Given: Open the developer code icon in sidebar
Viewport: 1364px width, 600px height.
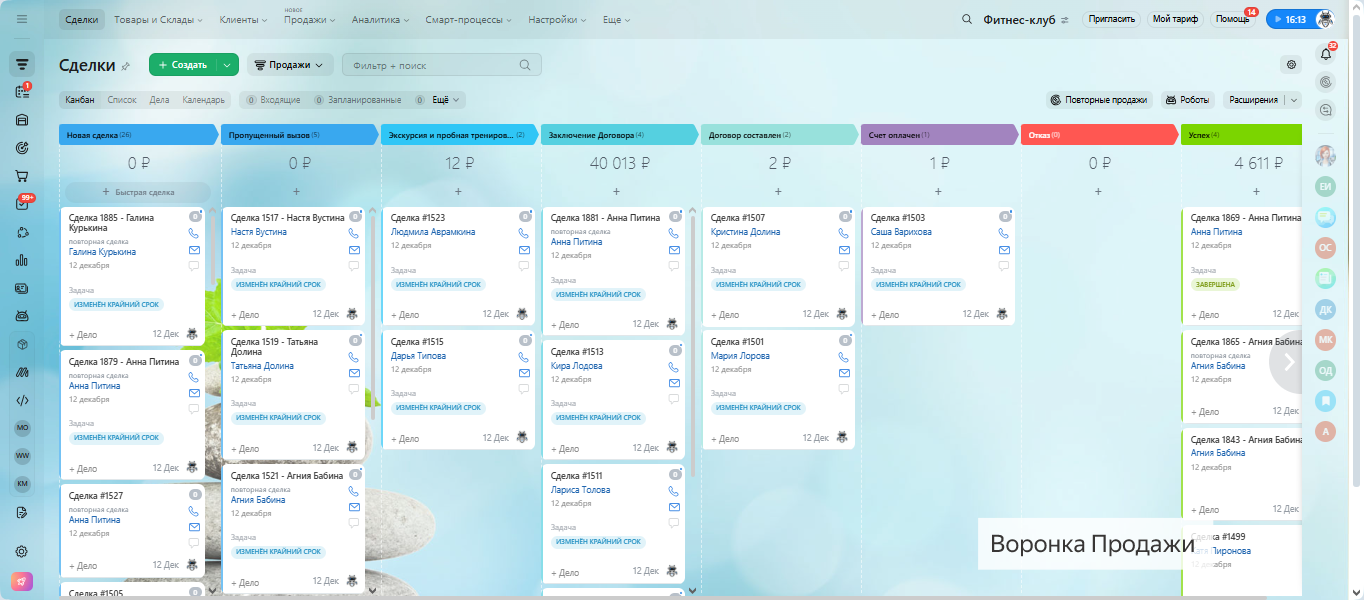Looking at the screenshot, I should pos(22,400).
